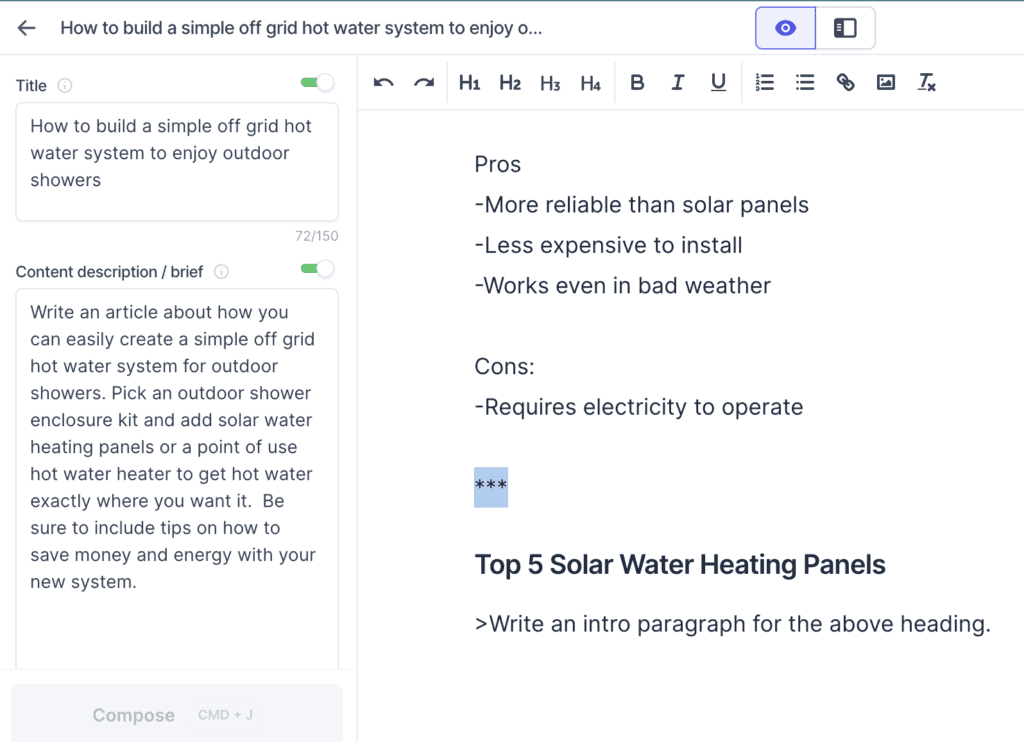Image resolution: width=1024 pixels, height=742 pixels.
Task: Apply Heading 3 formatting
Action: 550,83
